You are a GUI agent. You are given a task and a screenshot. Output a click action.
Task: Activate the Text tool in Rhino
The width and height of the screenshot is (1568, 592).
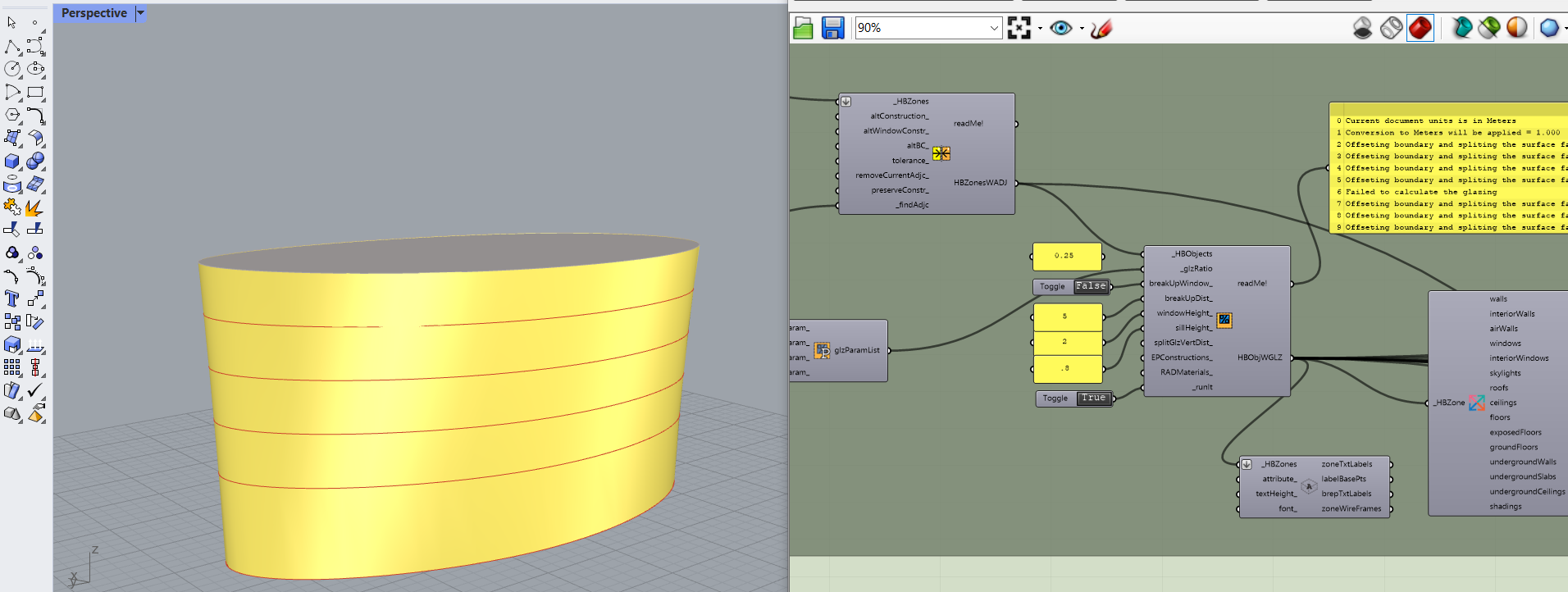click(x=12, y=298)
